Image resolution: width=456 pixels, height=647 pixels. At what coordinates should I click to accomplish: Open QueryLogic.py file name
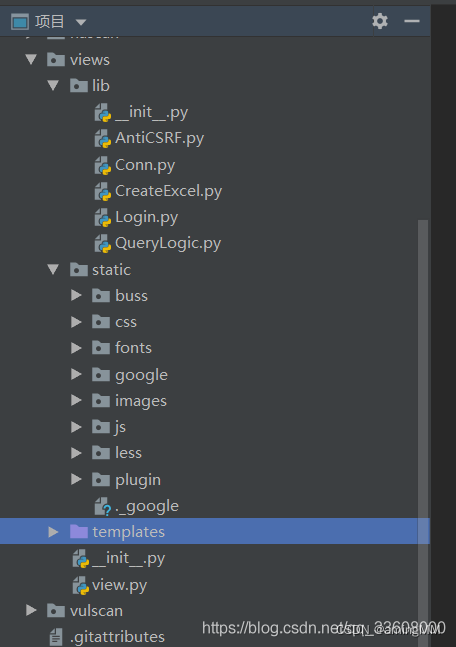[x=168, y=243]
